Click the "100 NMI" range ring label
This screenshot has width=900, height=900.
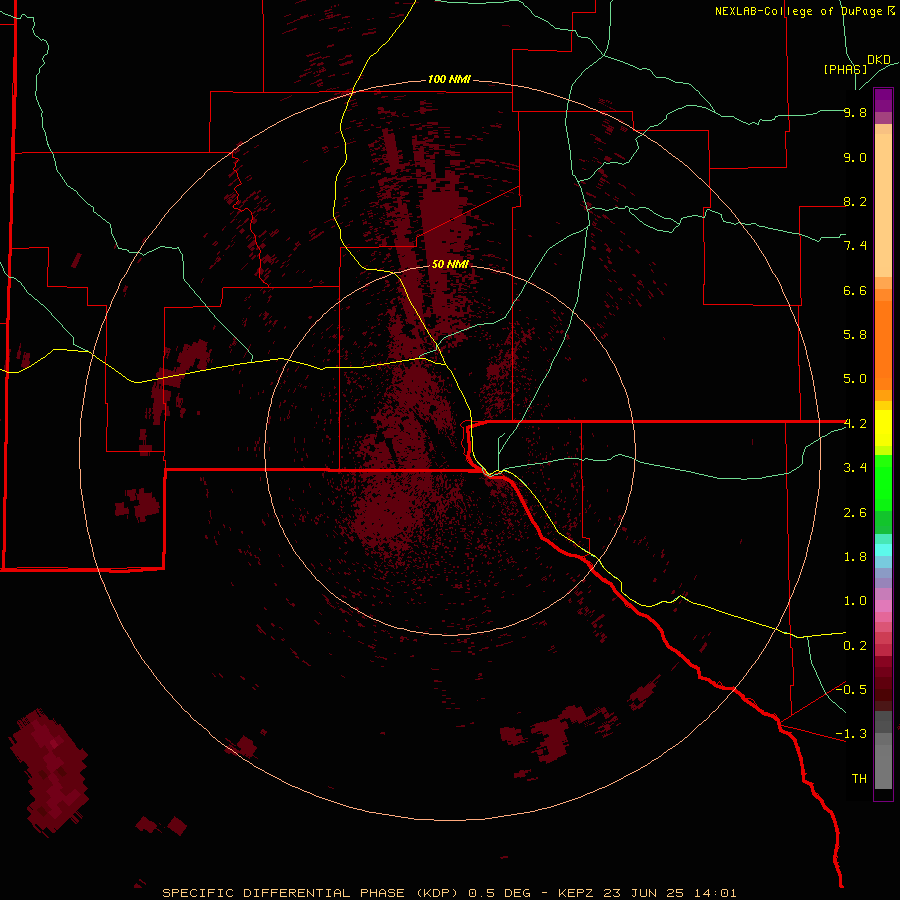point(449,79)
